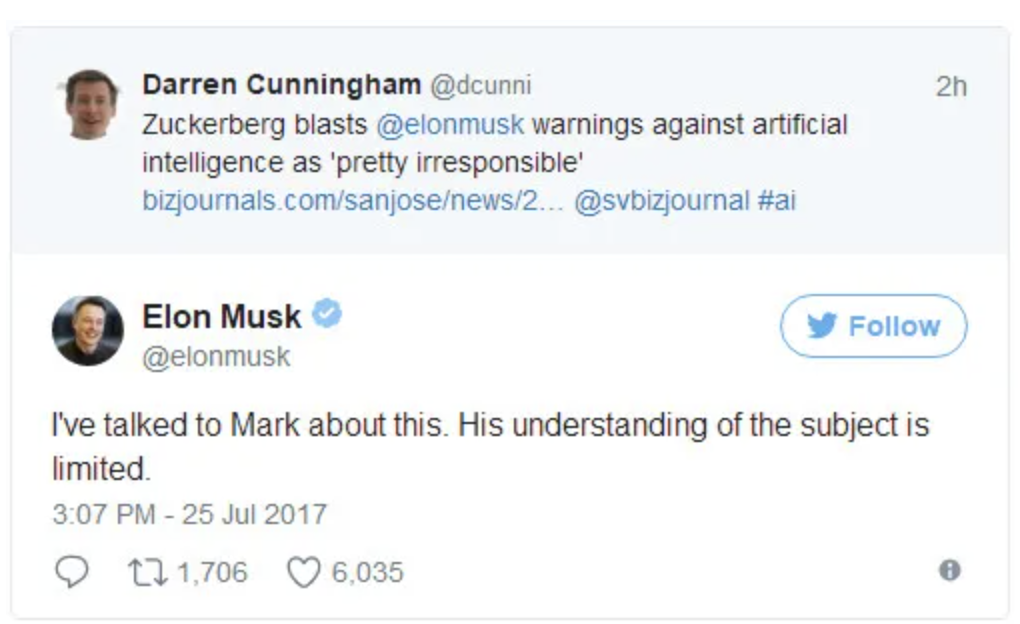Open the tweet info circle icon
The width and height of the screenshot is (1020, 624).
tap(949, 570)
